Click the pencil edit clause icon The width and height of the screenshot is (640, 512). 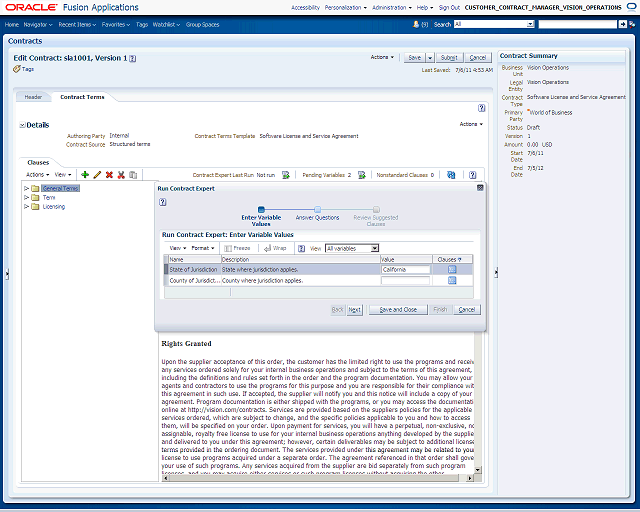pos(97,175)
